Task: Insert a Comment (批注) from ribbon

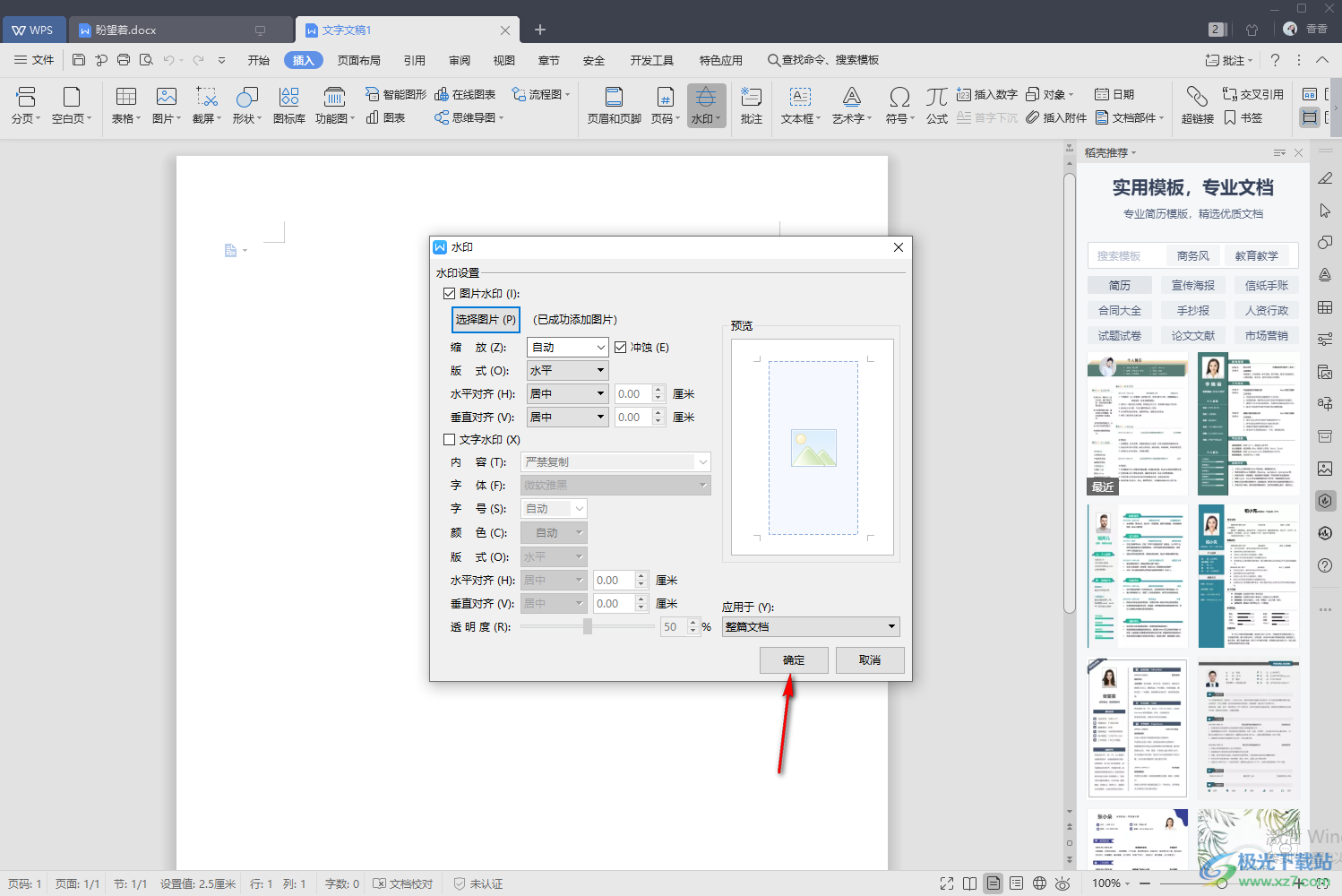Action: click(x=752, y=105)
